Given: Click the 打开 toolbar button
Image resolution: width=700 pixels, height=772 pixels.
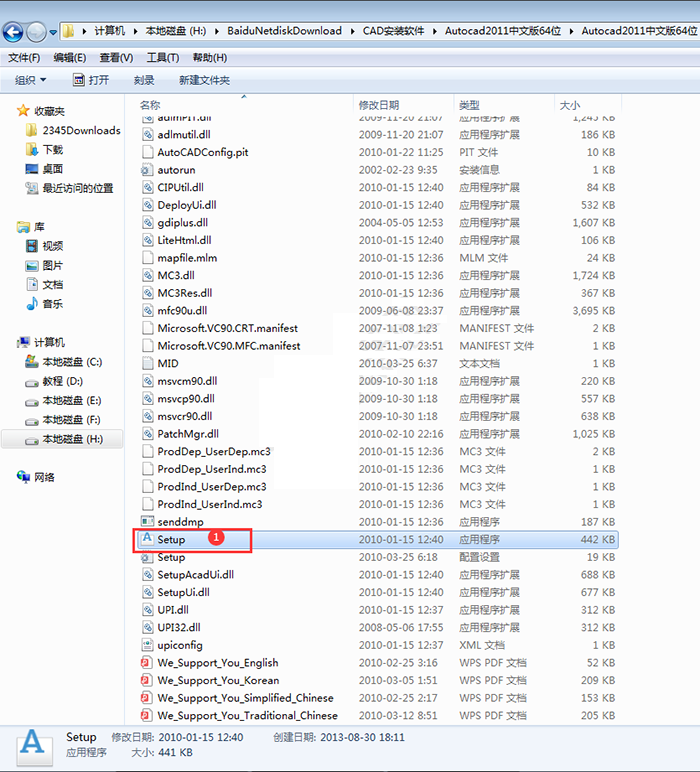Looking at the screenshot, I should pyautogui.click(x=91, y=80).
